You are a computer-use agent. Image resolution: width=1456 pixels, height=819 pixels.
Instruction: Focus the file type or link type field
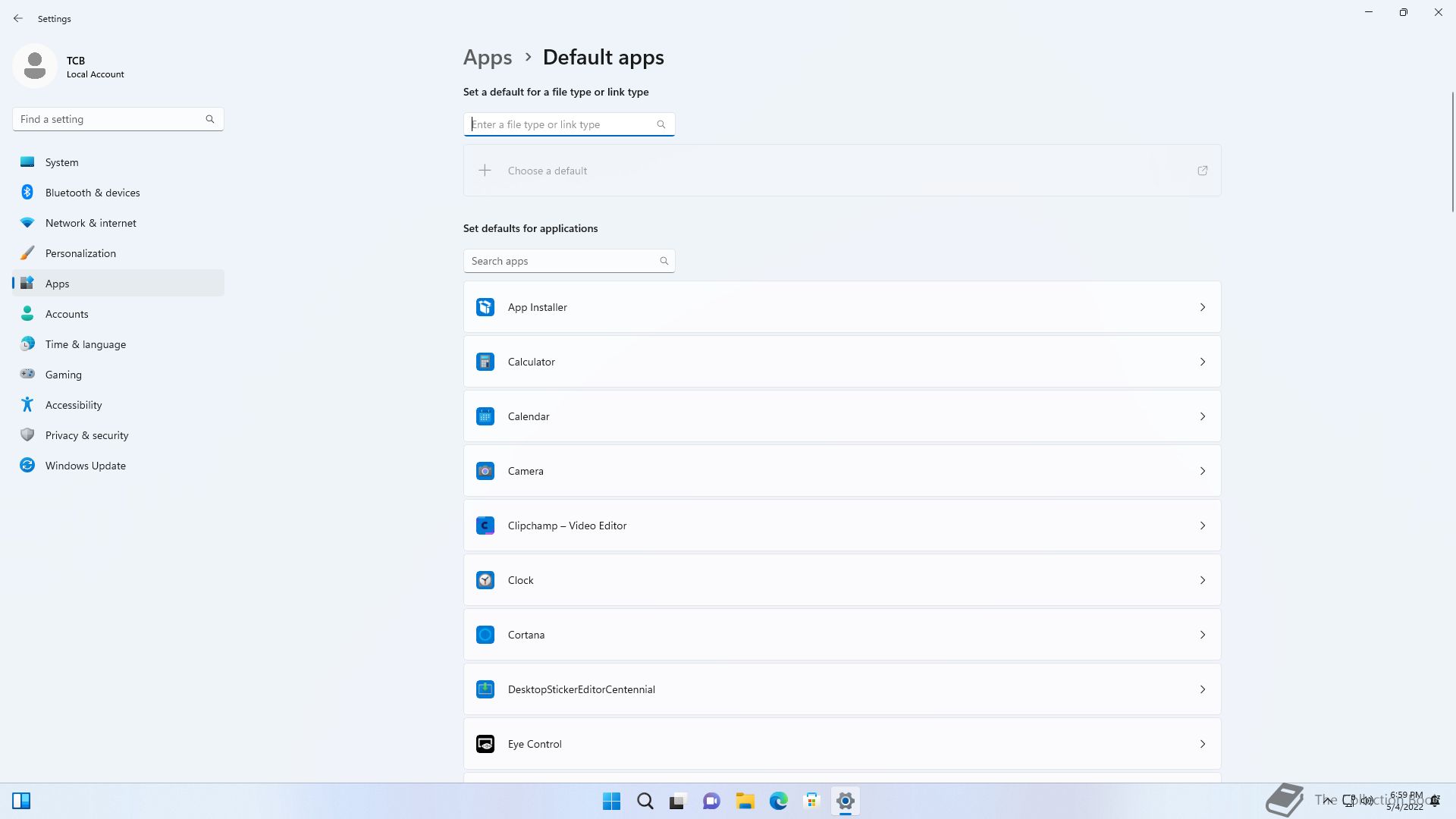point(569,124)
